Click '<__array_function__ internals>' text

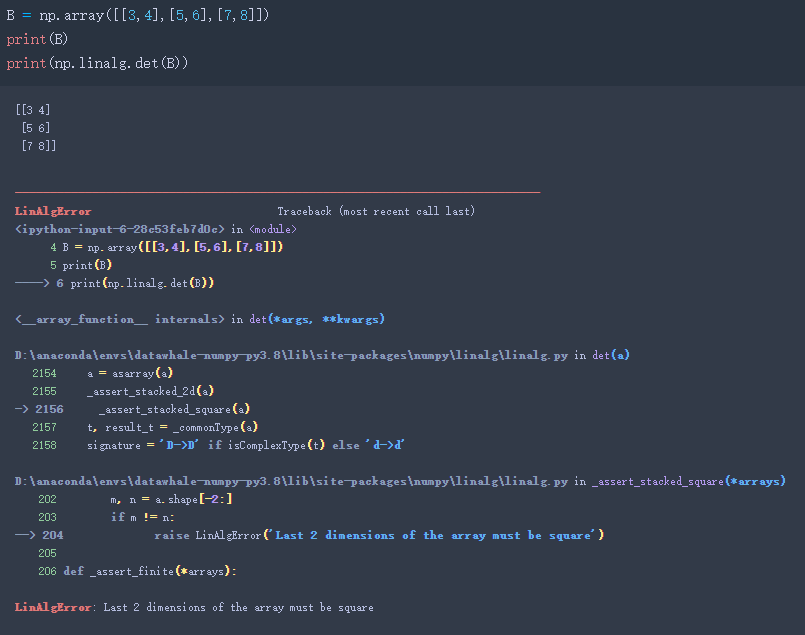pyautogui.click(x=120, y=319)
